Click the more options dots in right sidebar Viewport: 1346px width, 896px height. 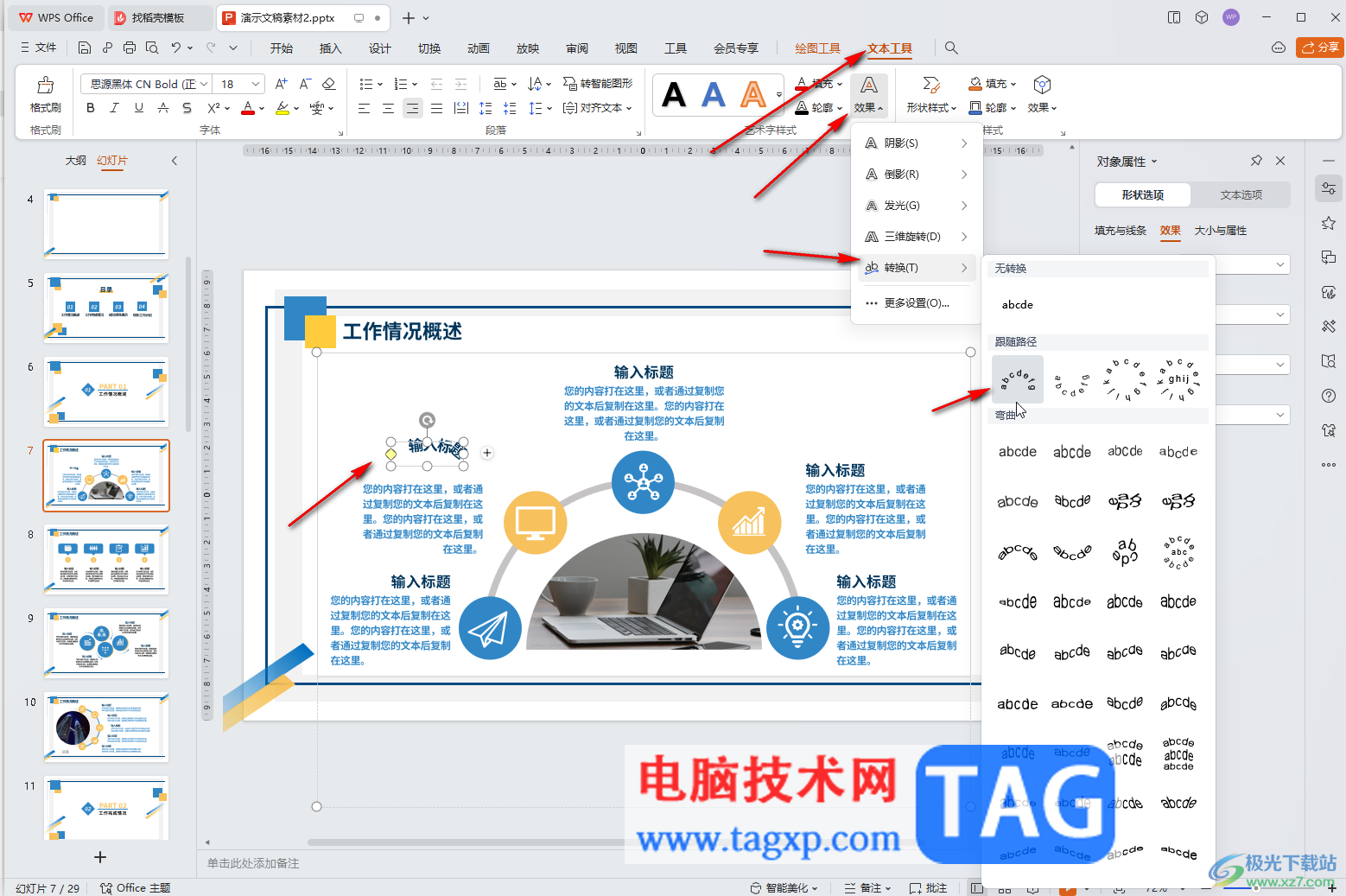tap(1329, 465)
